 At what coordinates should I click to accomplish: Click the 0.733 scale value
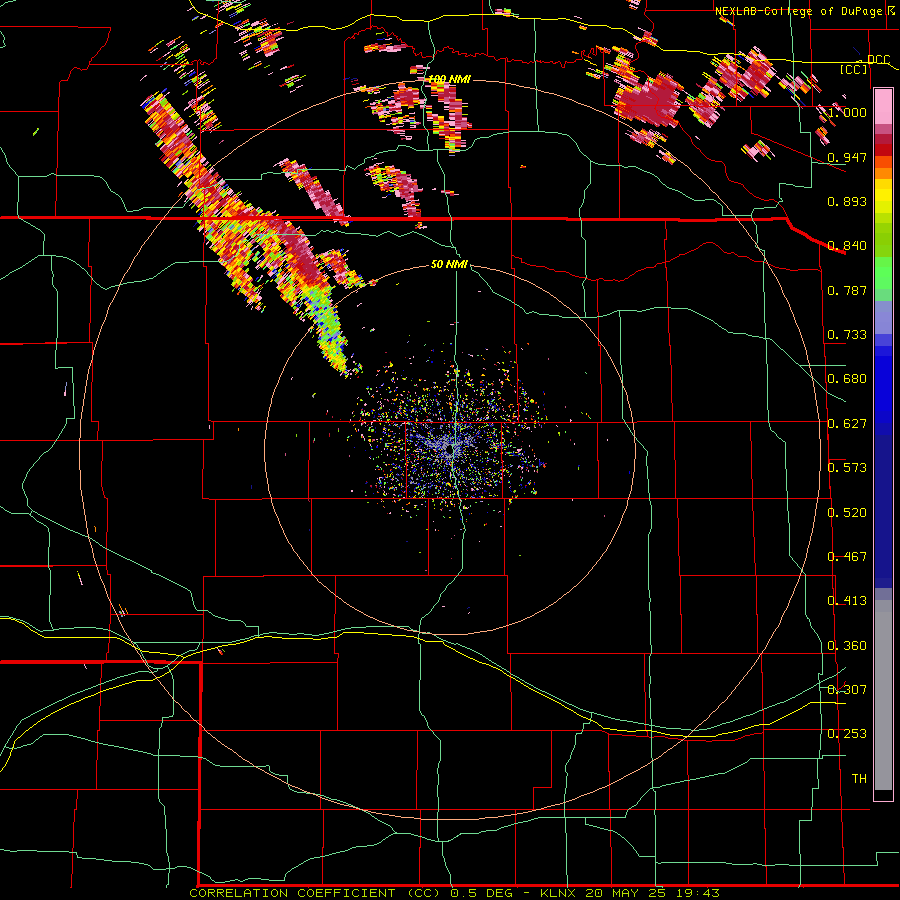847,335
